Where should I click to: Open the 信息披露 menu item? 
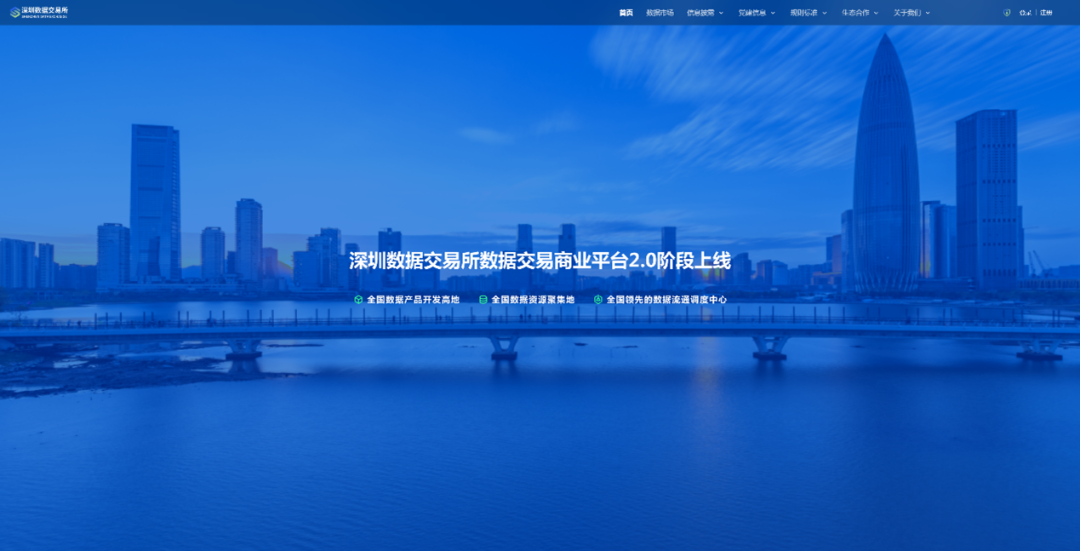(700, 12)
